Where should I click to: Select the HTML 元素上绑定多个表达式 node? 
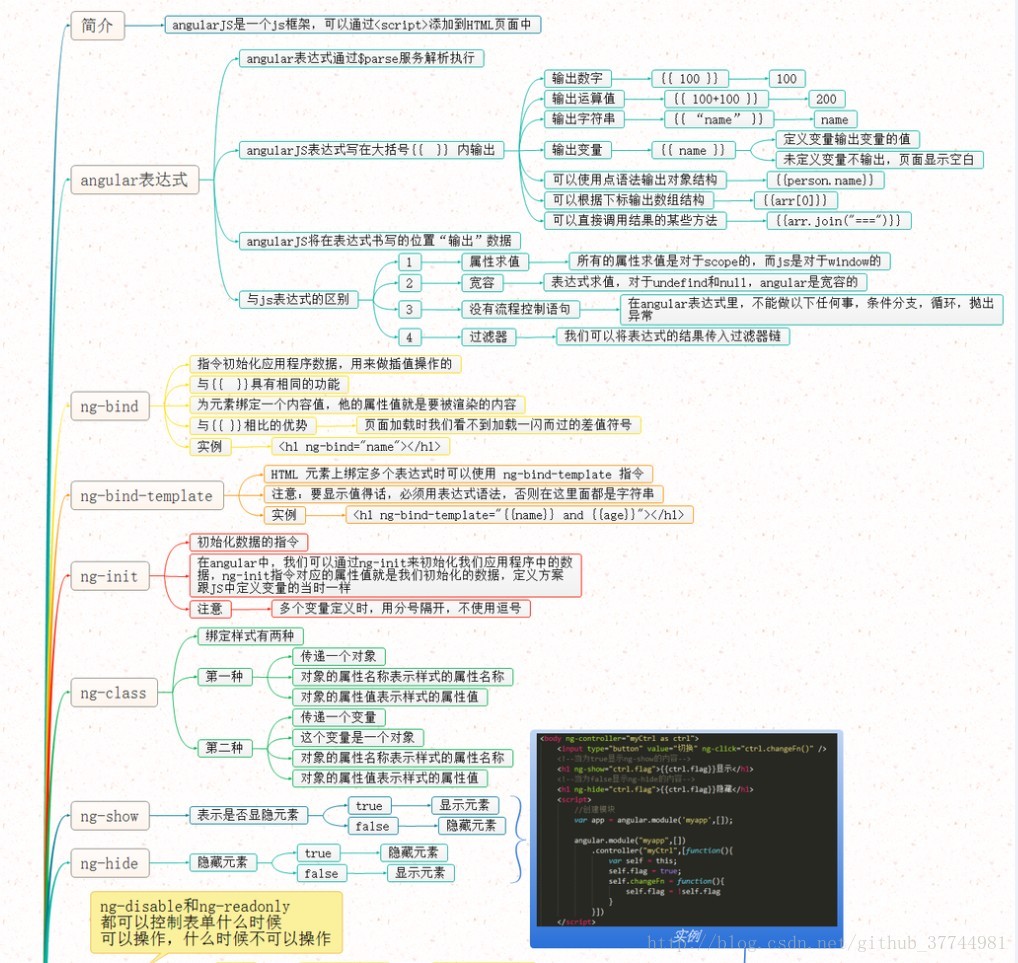pos(458,474)
